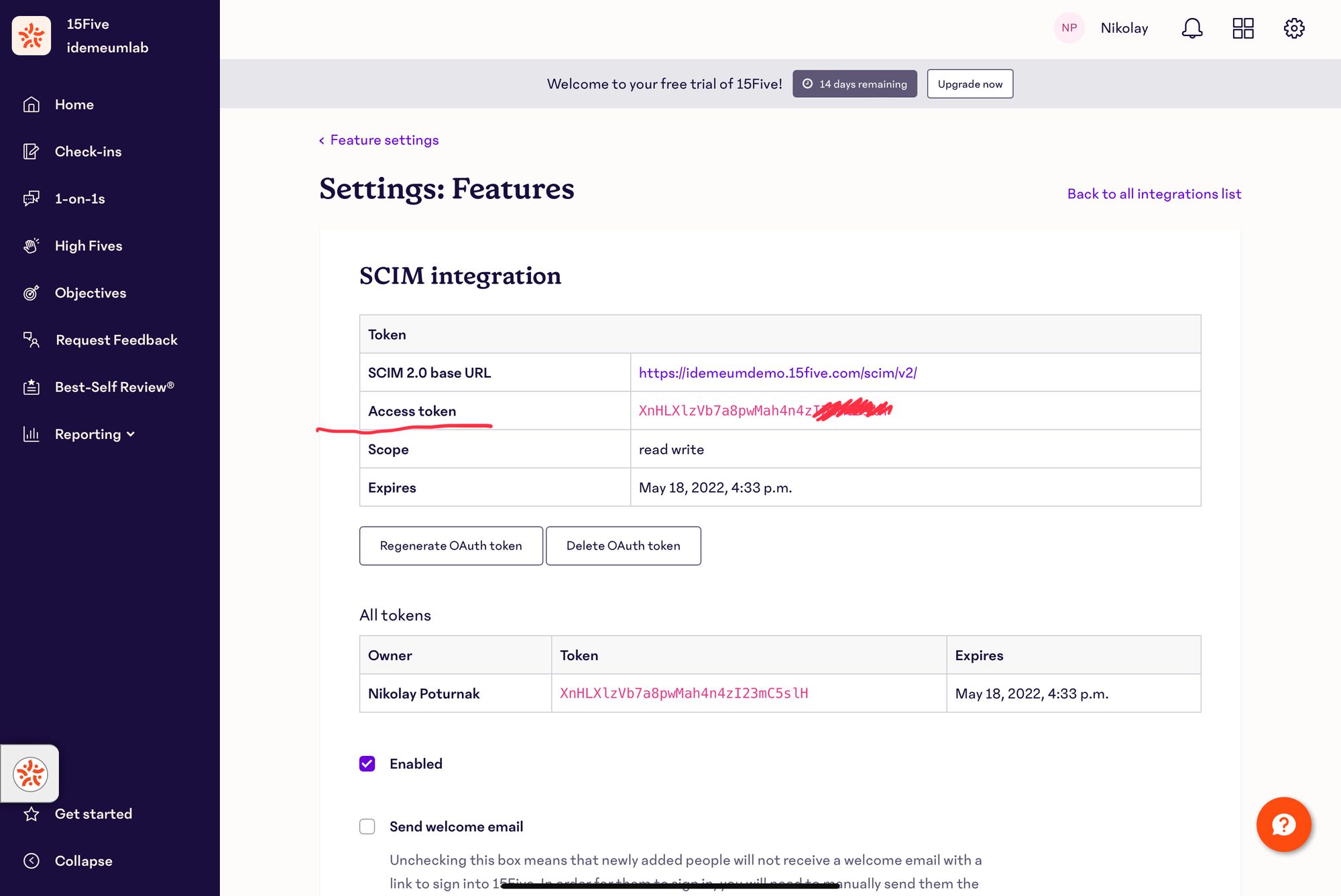Click the Reporting bar chart icon

(32, 434)
